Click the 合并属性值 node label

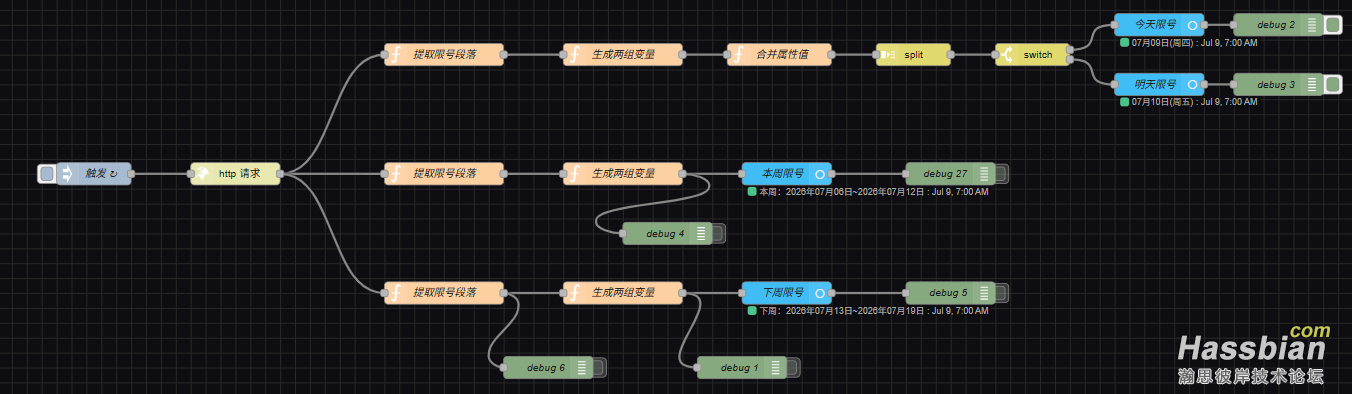point(782,55)
